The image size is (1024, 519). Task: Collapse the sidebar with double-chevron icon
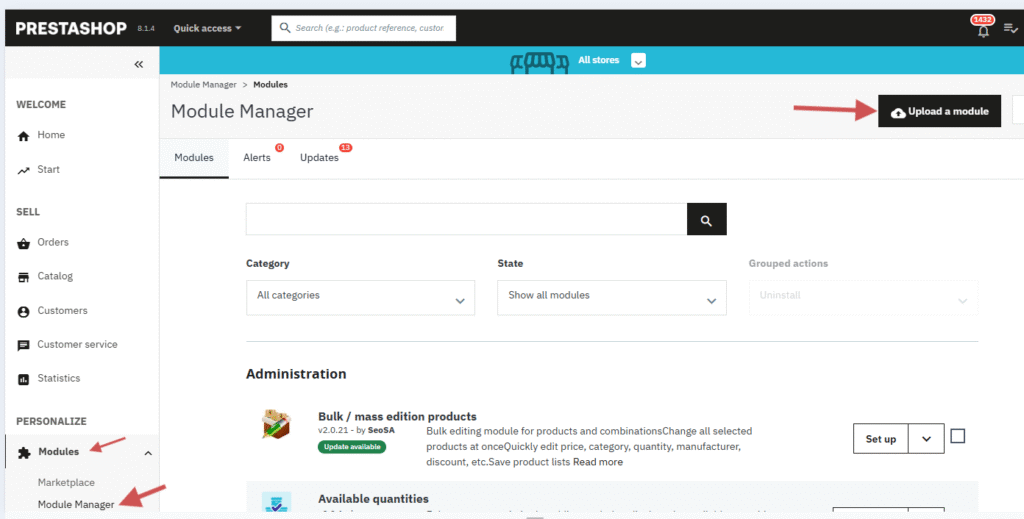coord(139,64)
